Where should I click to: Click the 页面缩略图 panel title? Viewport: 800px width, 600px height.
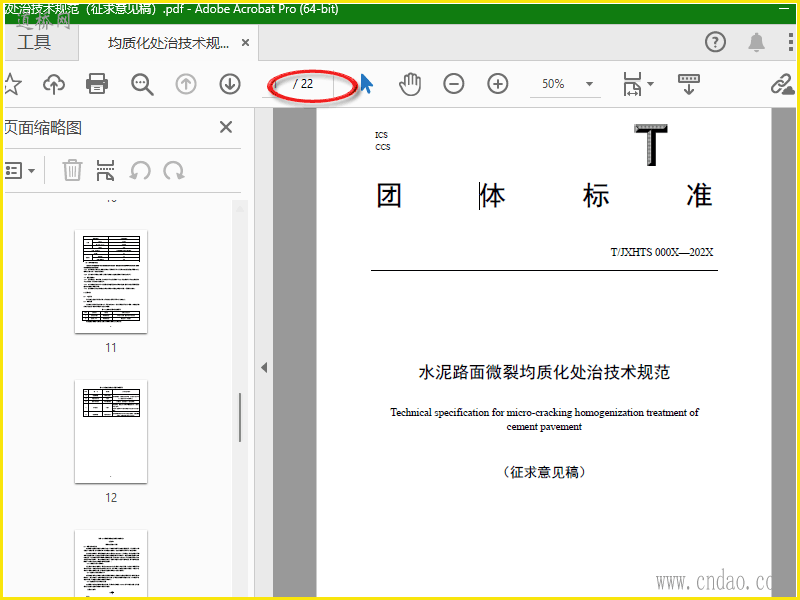(43, 127)
